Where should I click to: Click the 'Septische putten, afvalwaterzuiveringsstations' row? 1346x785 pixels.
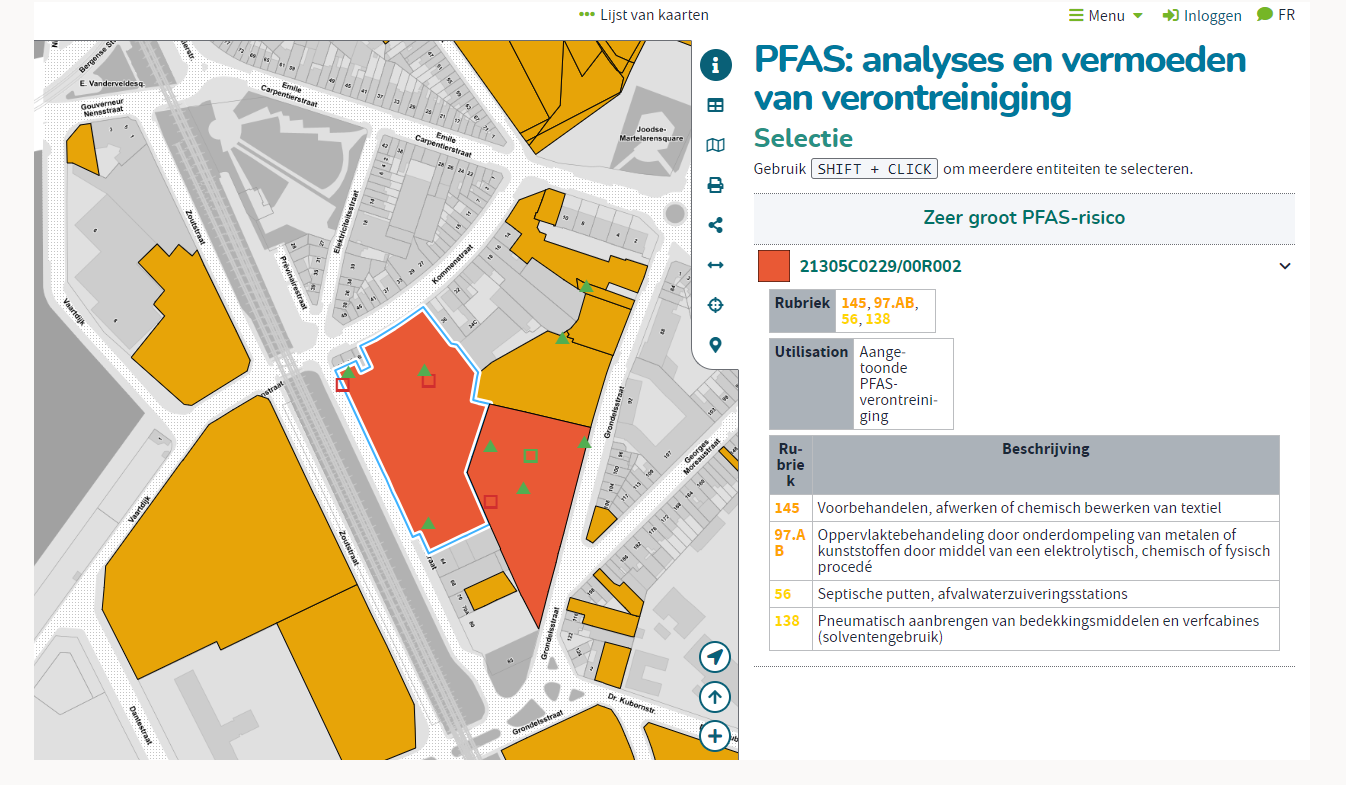[1024, 594]
